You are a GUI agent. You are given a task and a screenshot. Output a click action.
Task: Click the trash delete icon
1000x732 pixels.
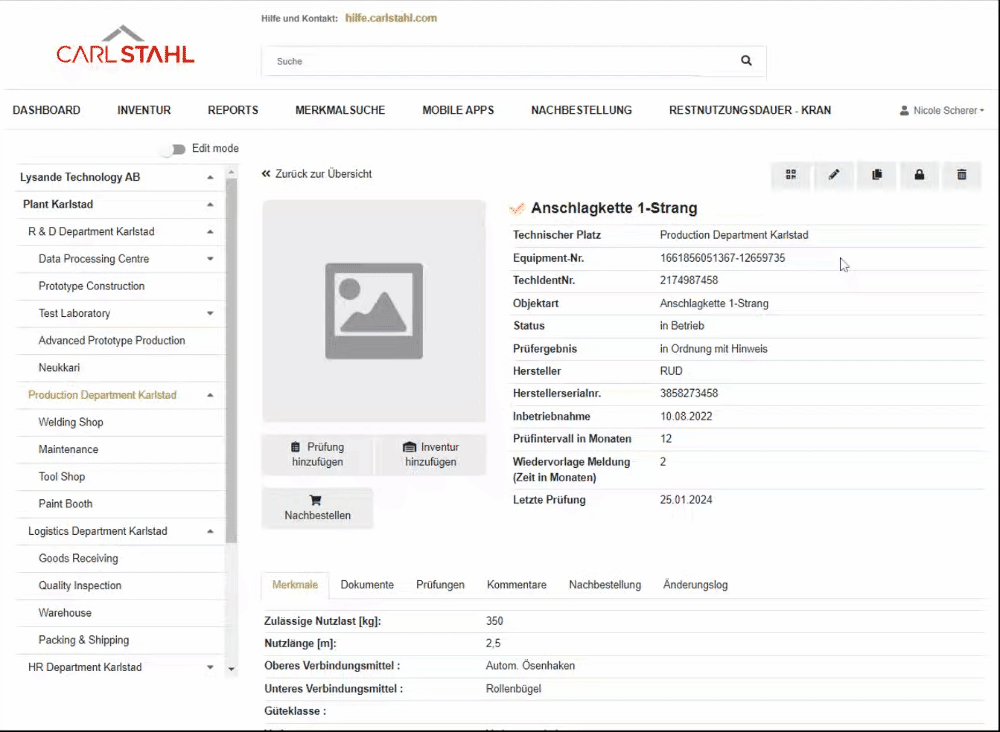[x=962, y=175]
